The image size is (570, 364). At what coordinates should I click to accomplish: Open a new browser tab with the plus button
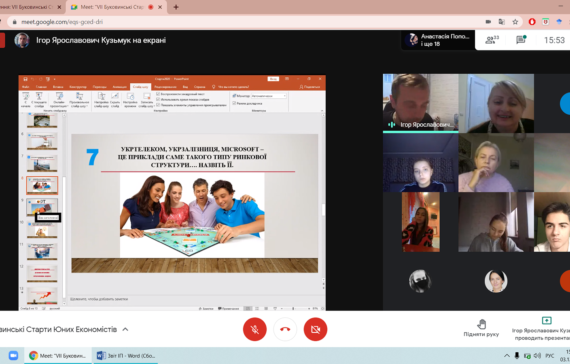point(176,7)
